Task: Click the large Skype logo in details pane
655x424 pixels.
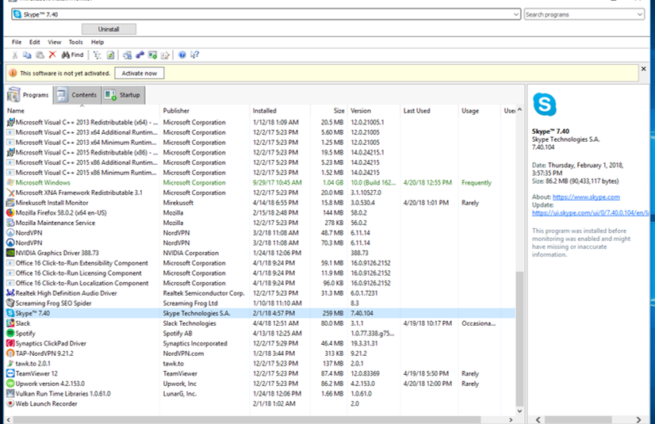Action: point(545,104)
